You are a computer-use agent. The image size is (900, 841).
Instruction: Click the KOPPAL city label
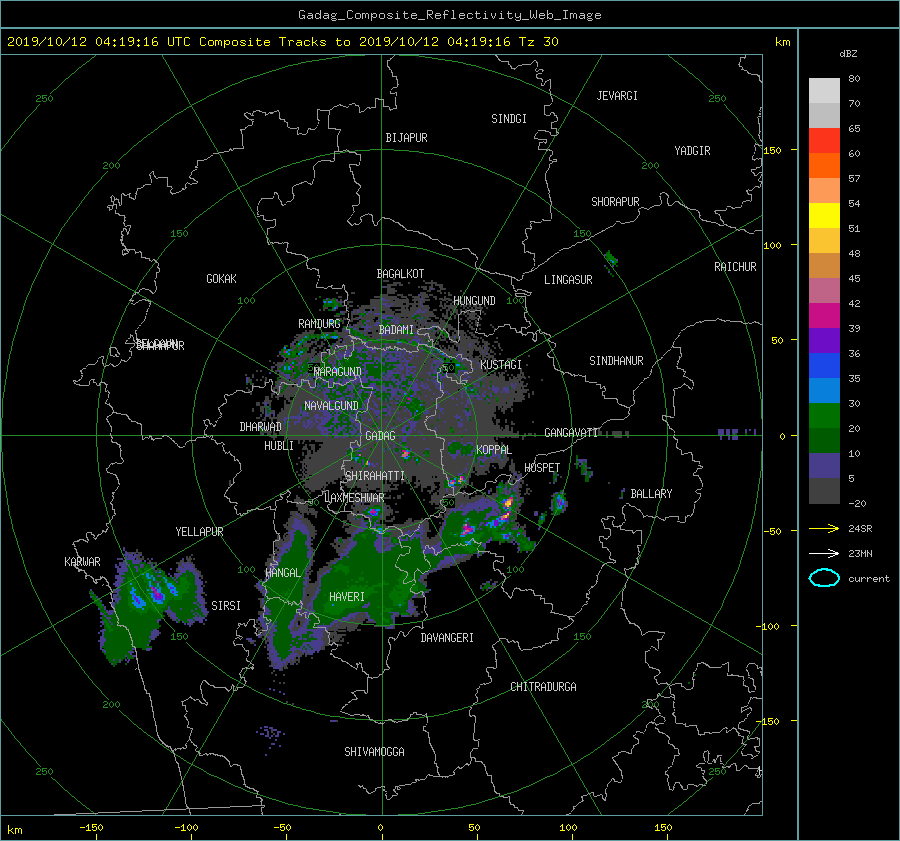pyautogui.click(x=494, y=450)
